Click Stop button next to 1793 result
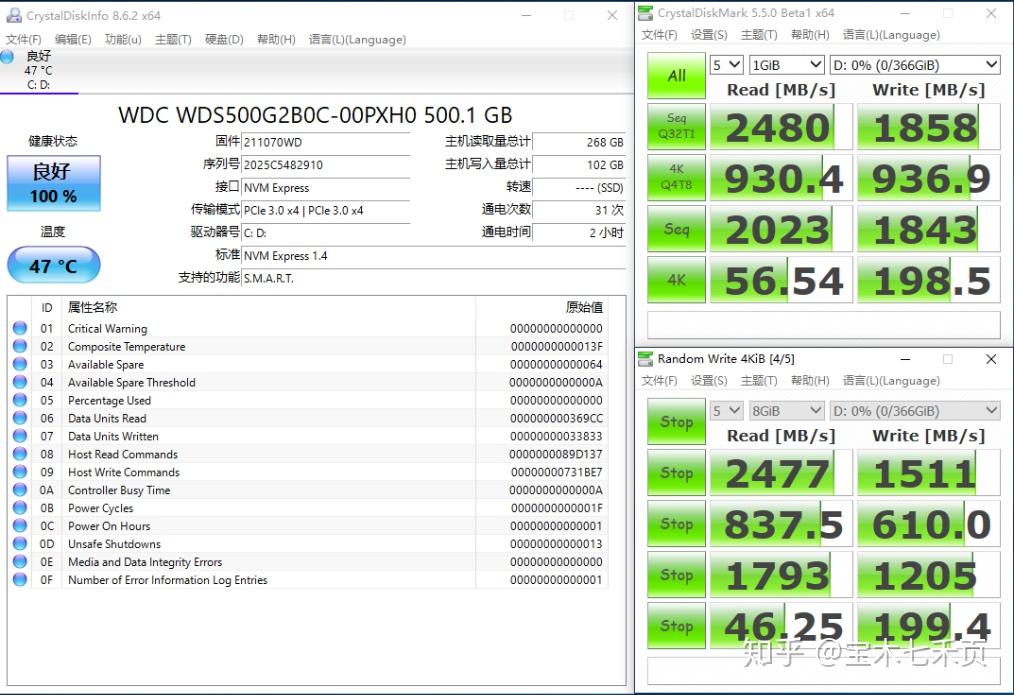The width and height of the screenshot is (1014, 695). 676,575
